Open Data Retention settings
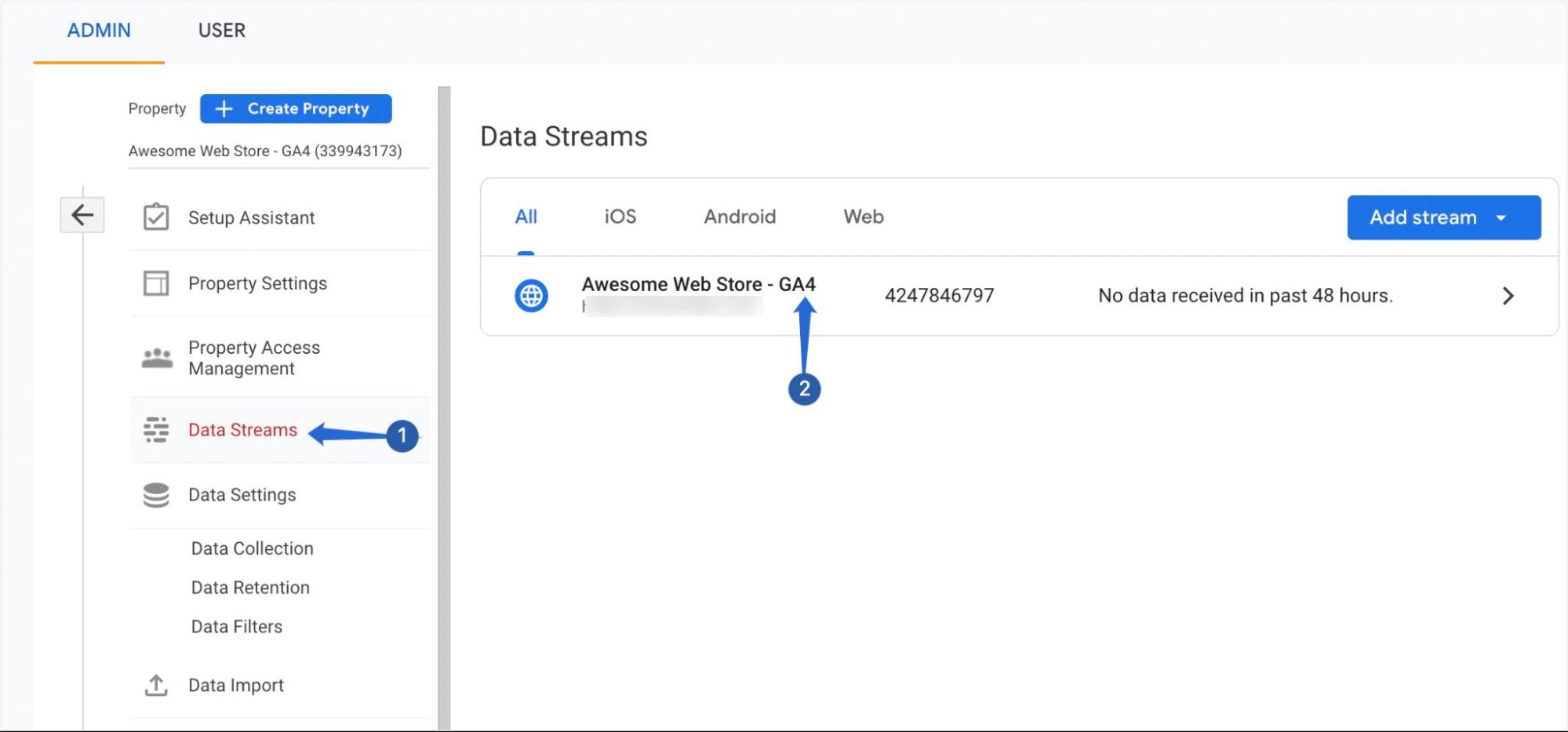This screenshot has height=732, width=1568. click(x=250, y=588)
